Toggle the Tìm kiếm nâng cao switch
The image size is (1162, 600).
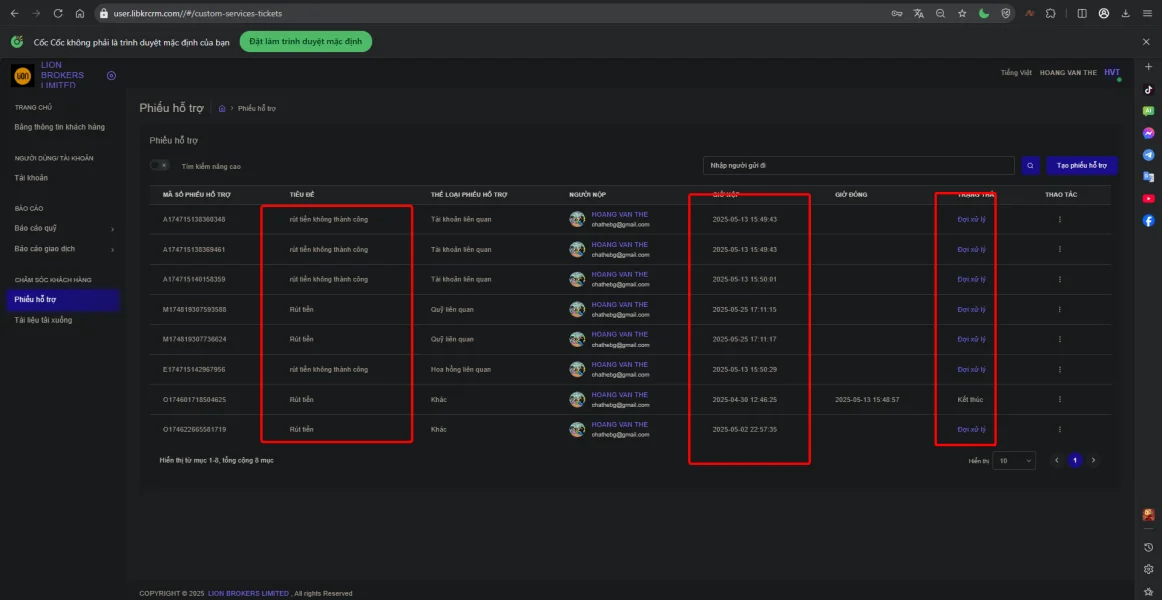[159, 165]
